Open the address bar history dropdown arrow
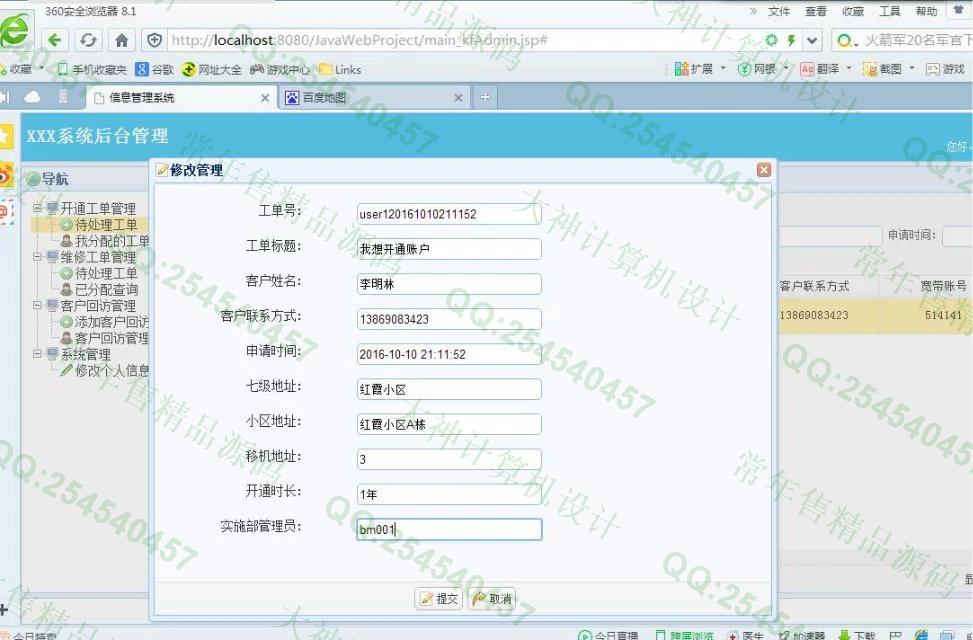Viewport: 973px width, 640px height. click(x=812, y=41)
